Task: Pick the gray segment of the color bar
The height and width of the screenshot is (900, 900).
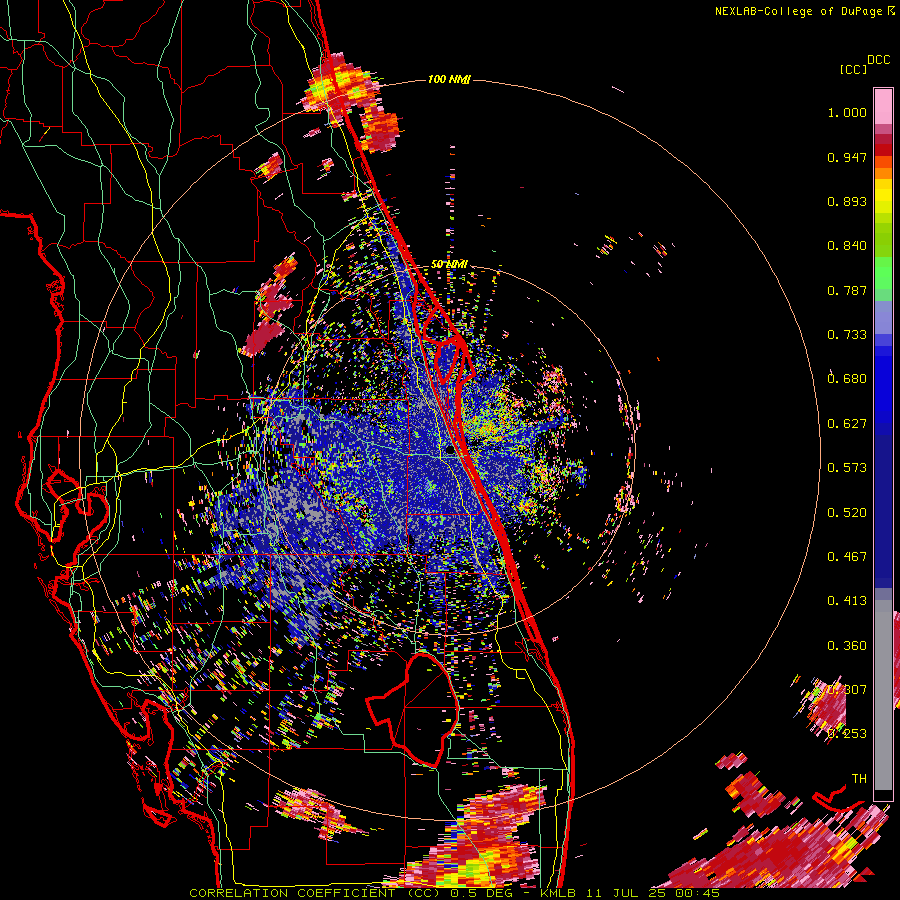Action: point(883,695)
